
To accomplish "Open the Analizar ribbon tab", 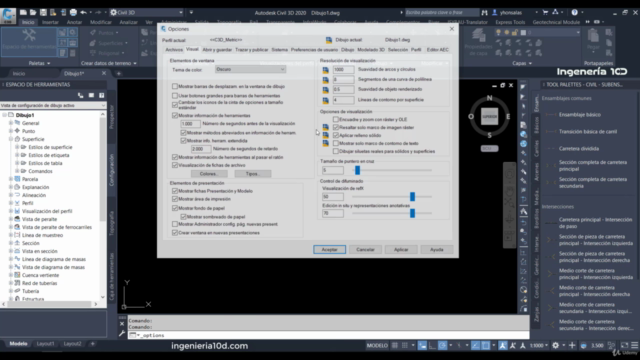I will click(129, 22).
